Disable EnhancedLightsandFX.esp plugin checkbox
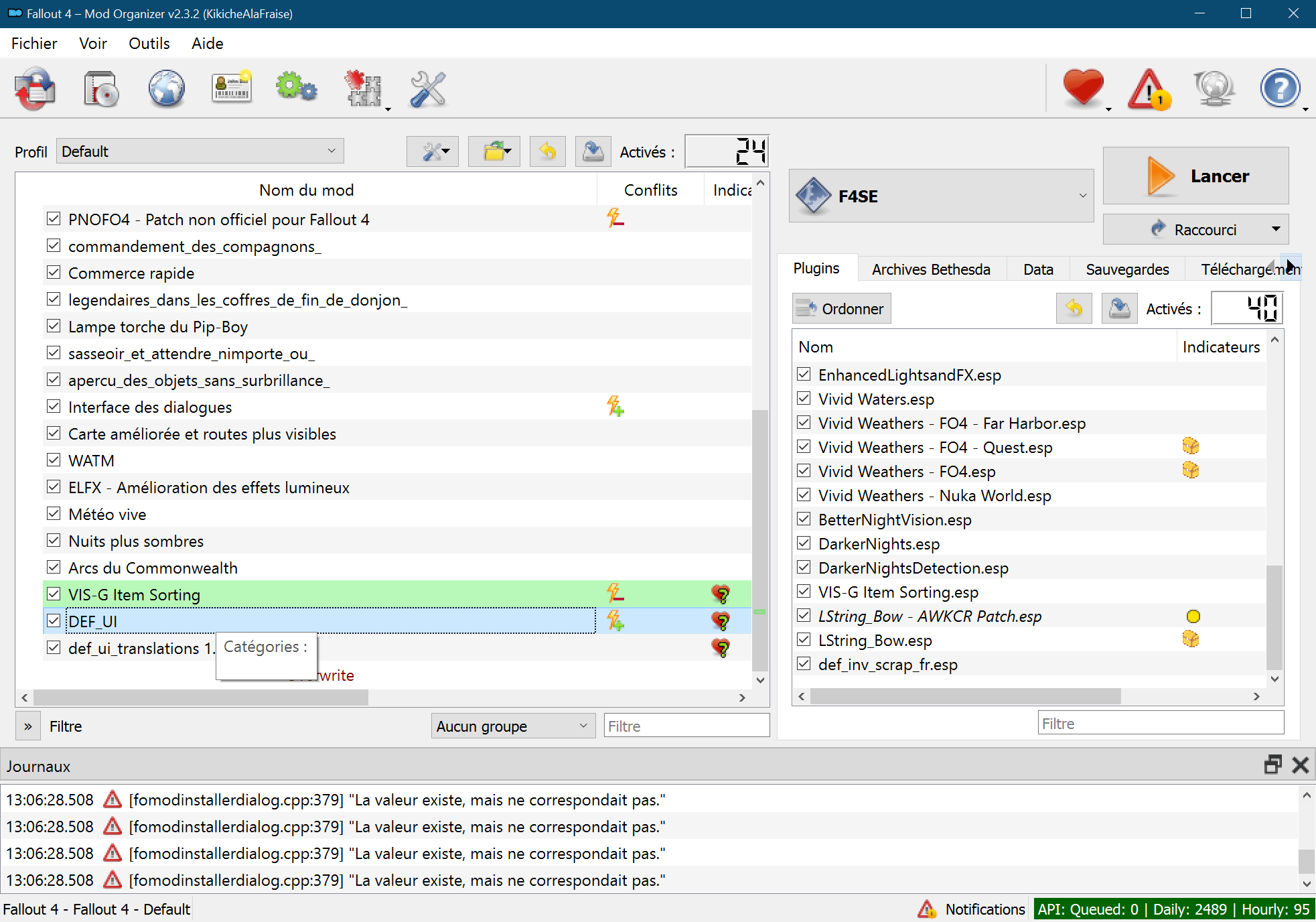 [804, 374]
